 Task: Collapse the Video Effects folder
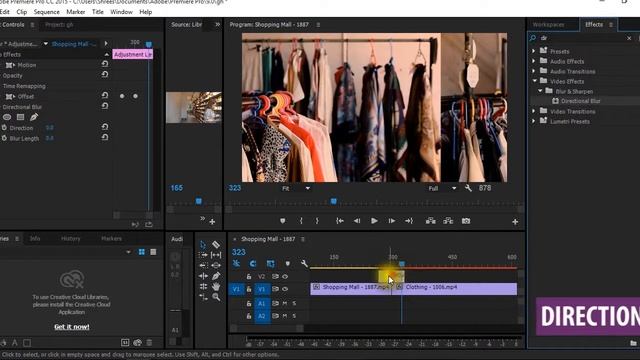click(534, 81)
